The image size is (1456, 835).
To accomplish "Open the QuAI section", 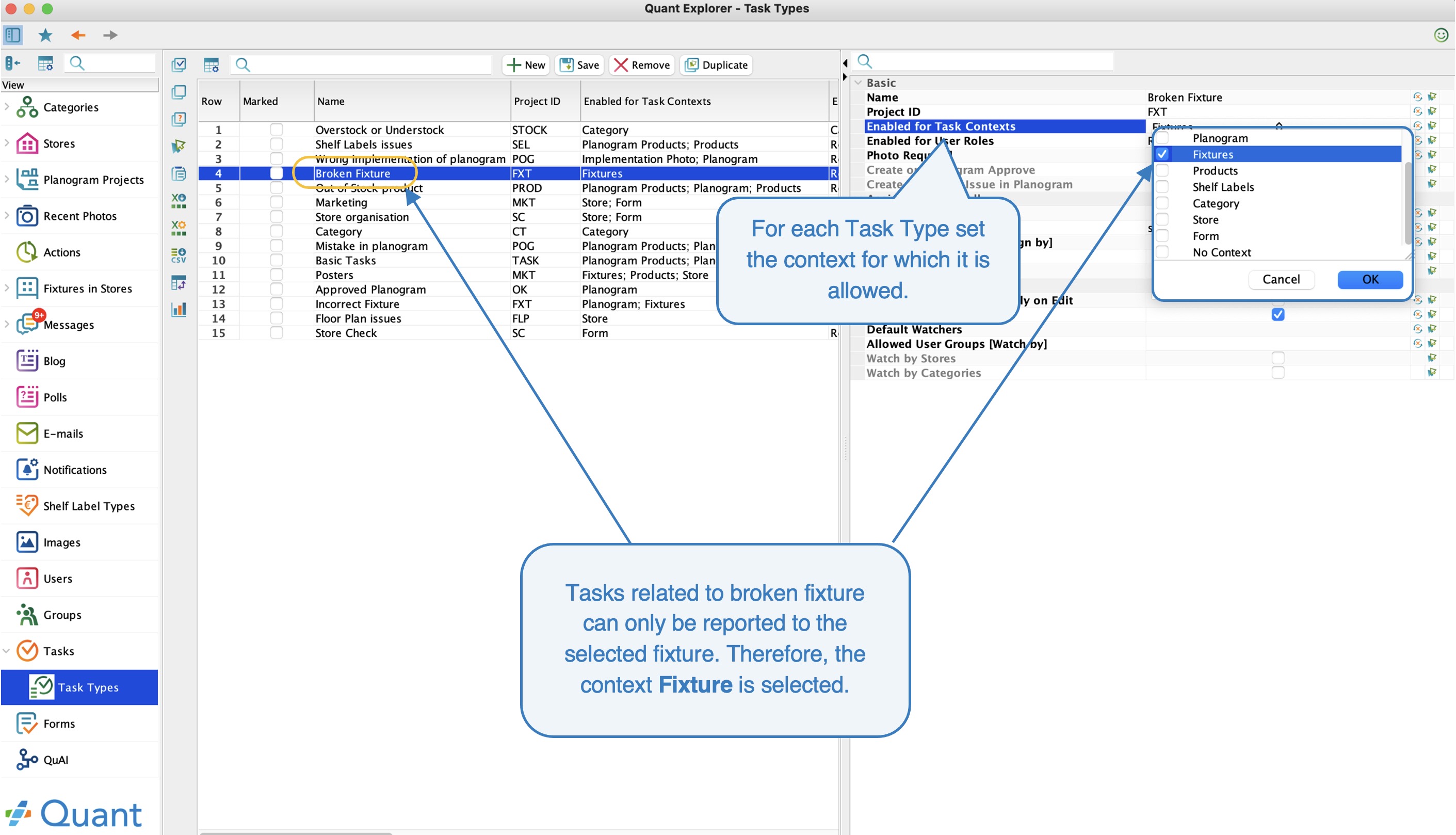I will point(56,760).
